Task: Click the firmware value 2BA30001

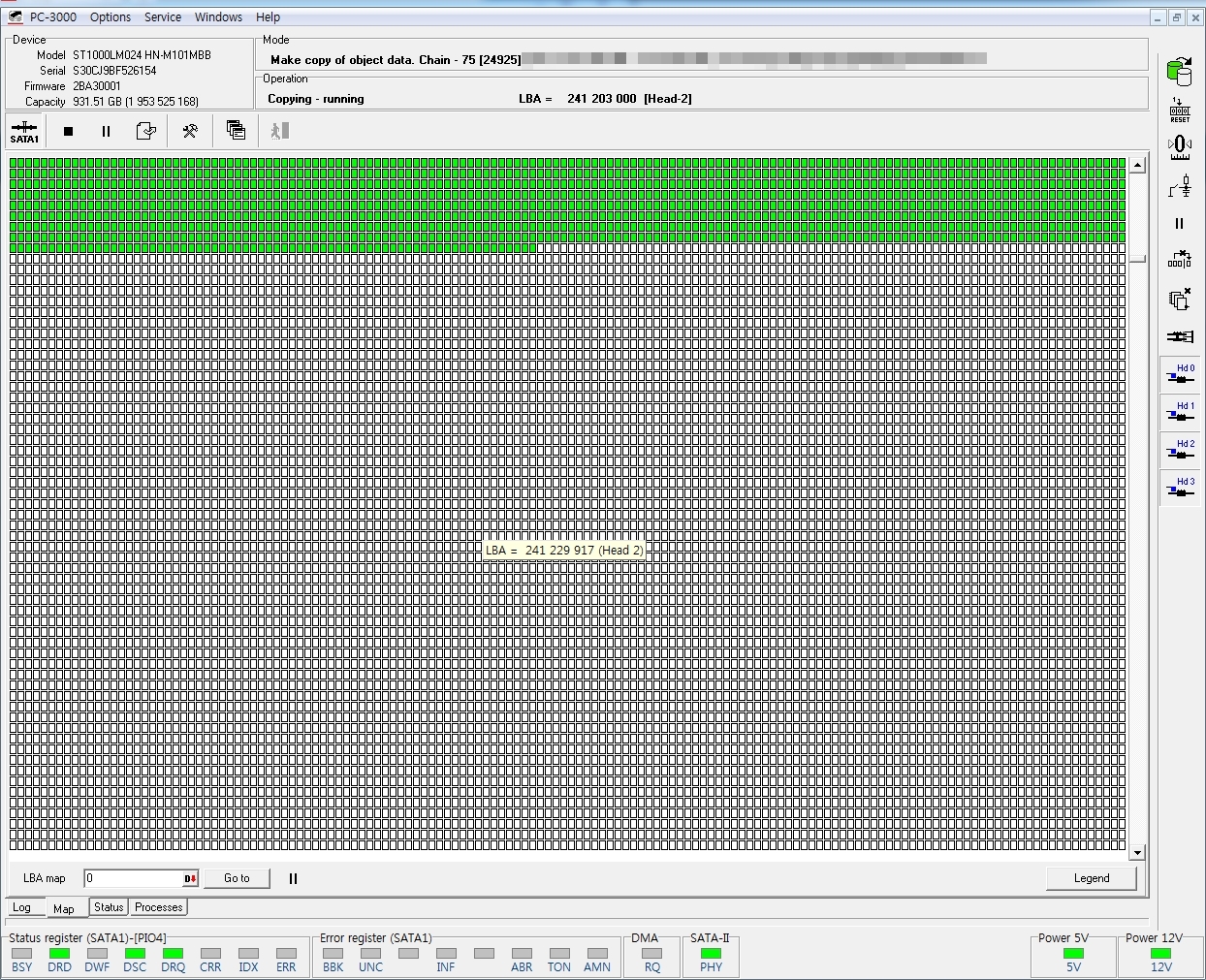Action: 97,86
